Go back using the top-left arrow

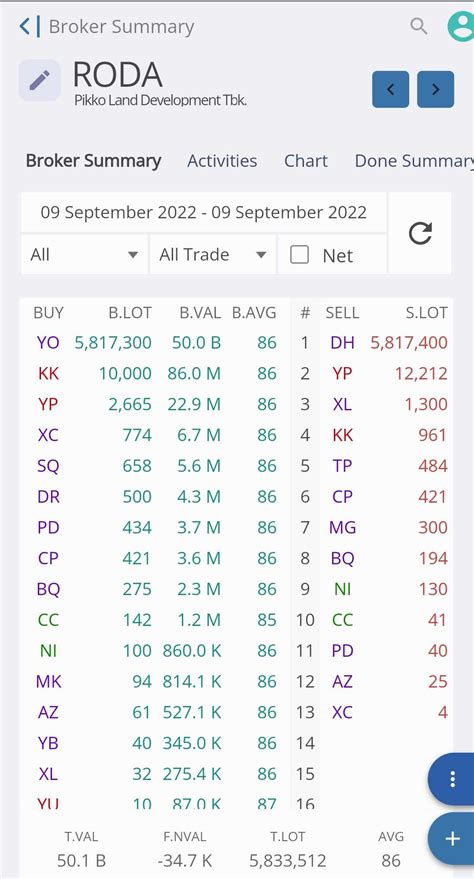24,26
